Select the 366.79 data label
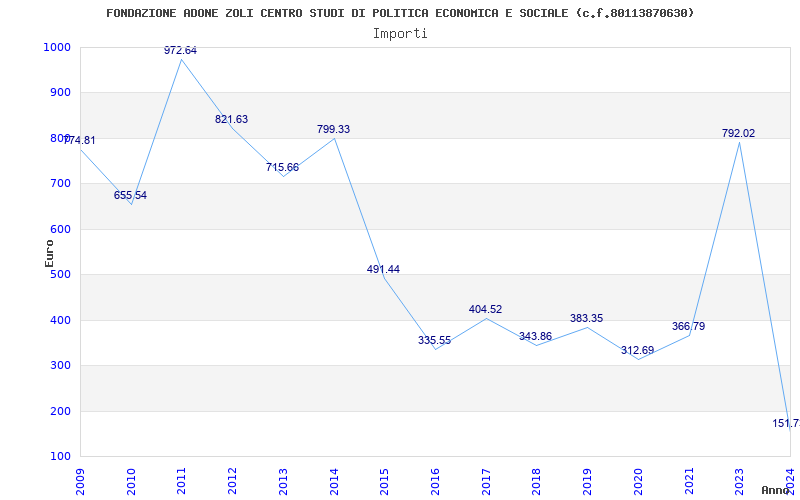Screen dimensions: 800x500 pyautogui.click(x=689, y=326)
